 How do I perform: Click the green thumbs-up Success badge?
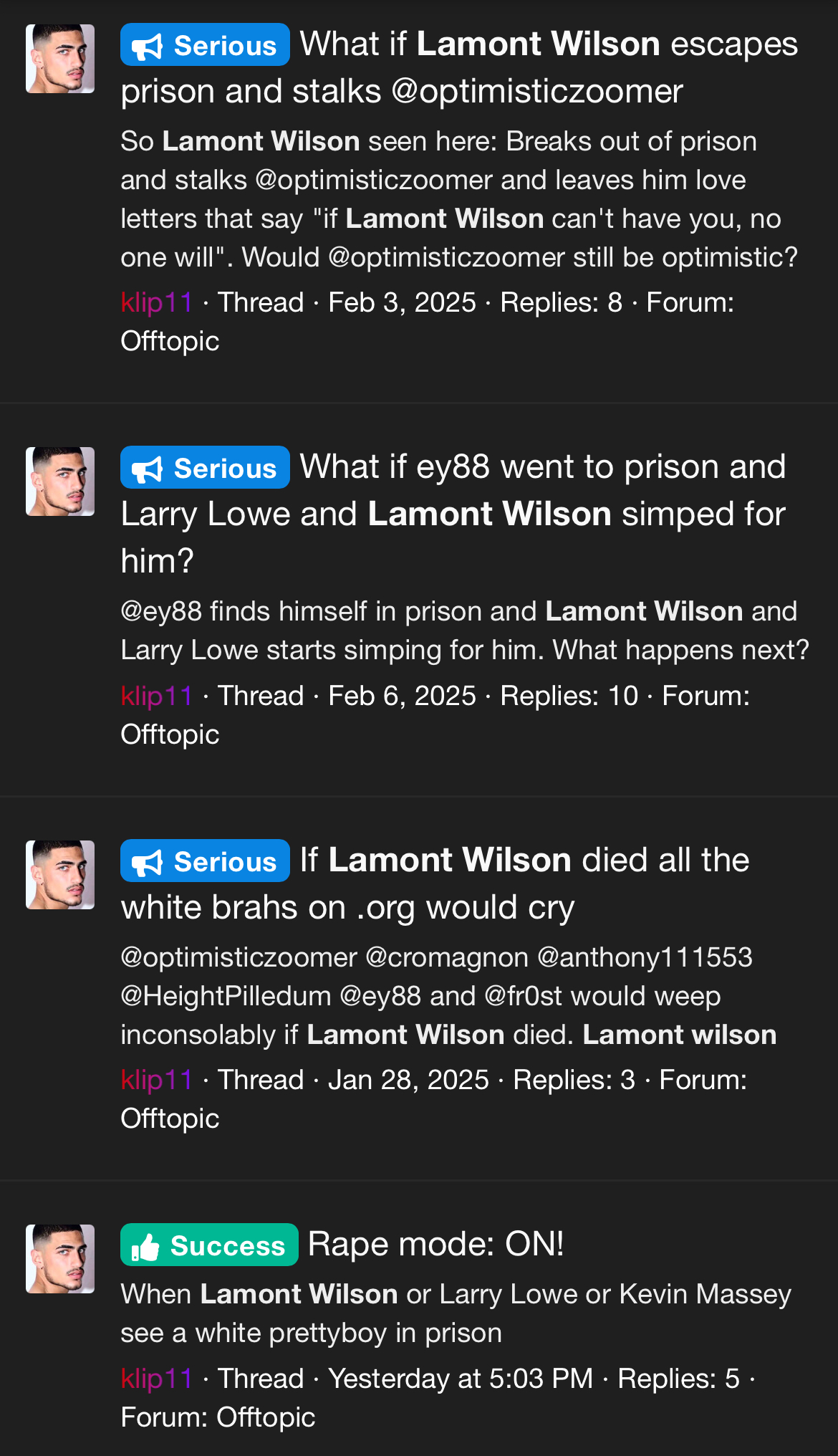click(x=209, y=1245)
